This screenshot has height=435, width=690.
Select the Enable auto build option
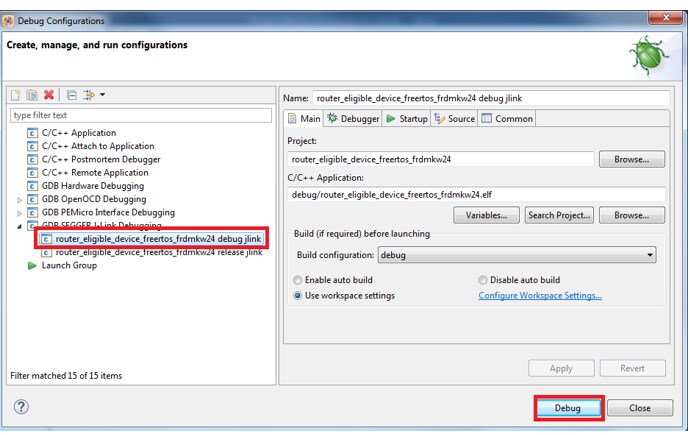click(298, 280)
